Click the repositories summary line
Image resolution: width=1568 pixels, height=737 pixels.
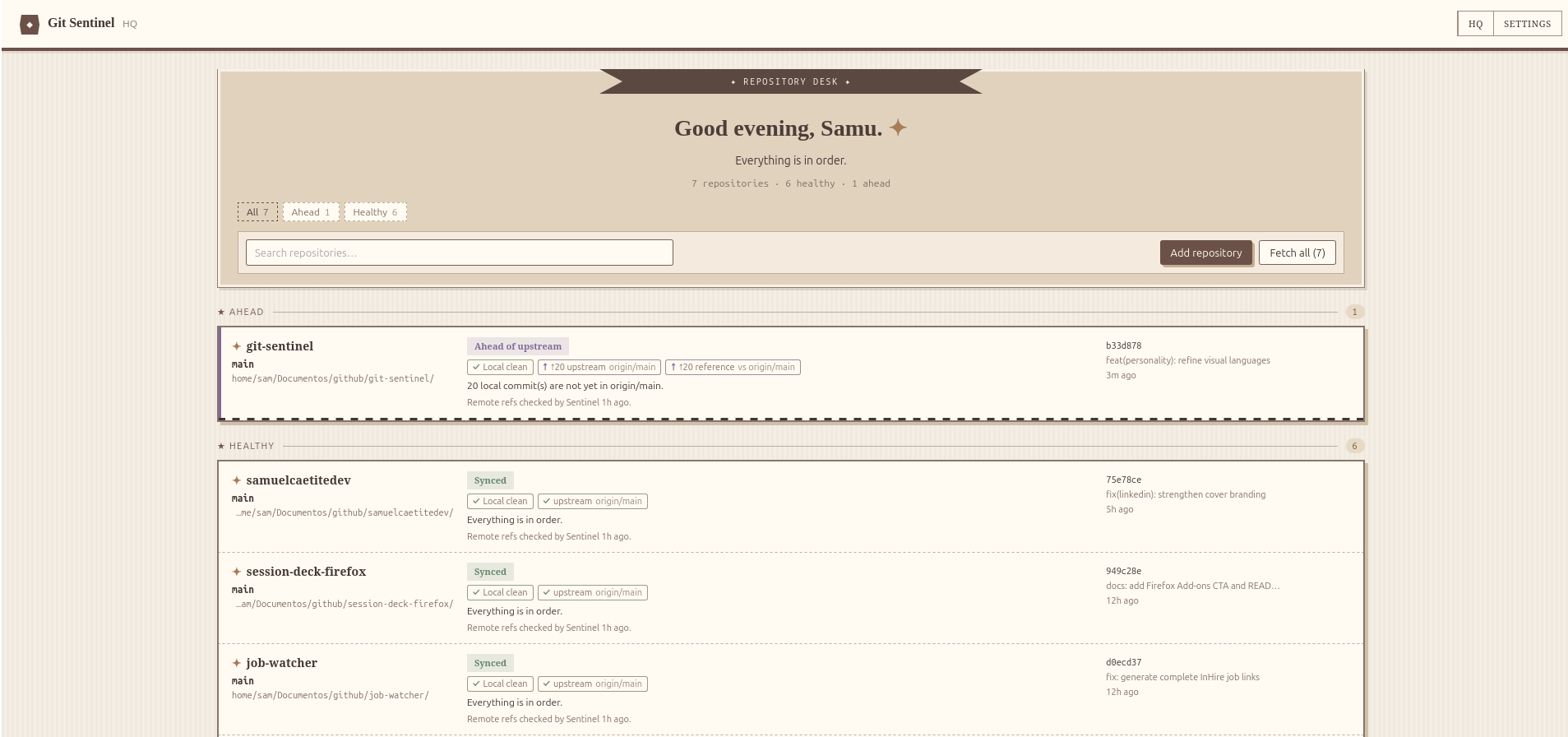coord(791,183)
